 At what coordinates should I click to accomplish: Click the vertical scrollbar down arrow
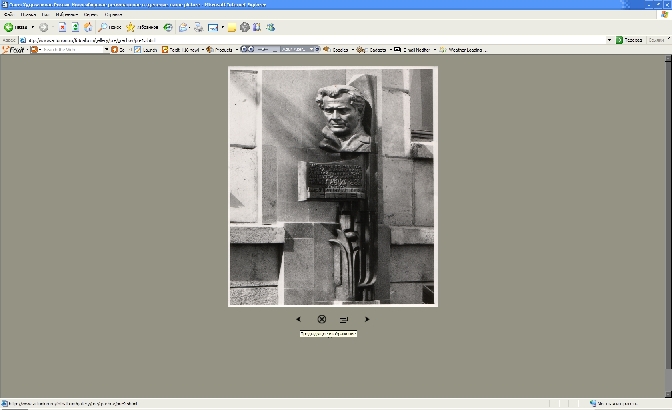pos(668,394)
